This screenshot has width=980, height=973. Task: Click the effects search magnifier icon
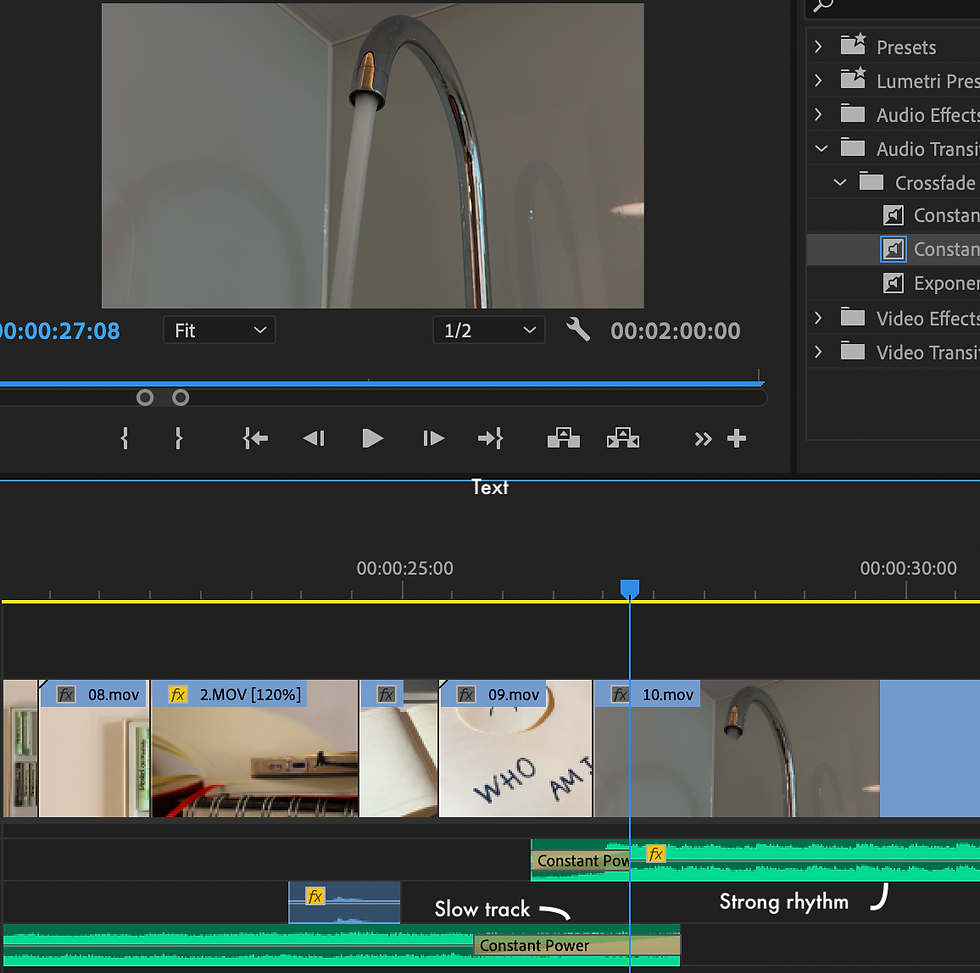[824, 6]
